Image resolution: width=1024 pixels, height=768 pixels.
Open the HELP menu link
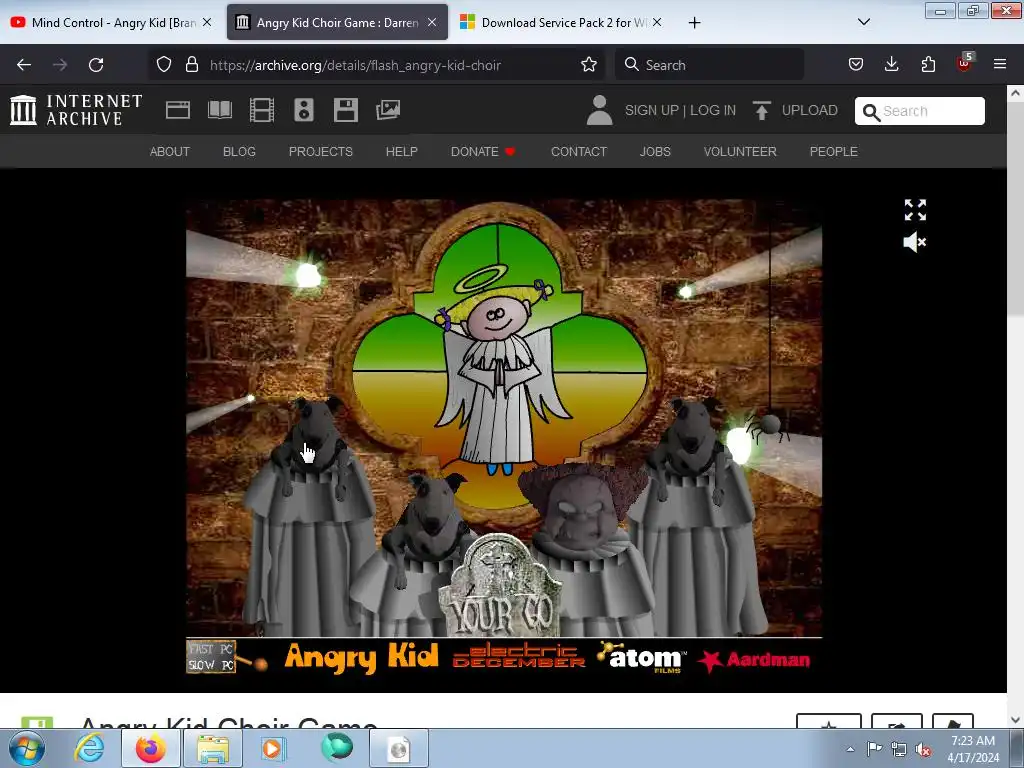402,152
